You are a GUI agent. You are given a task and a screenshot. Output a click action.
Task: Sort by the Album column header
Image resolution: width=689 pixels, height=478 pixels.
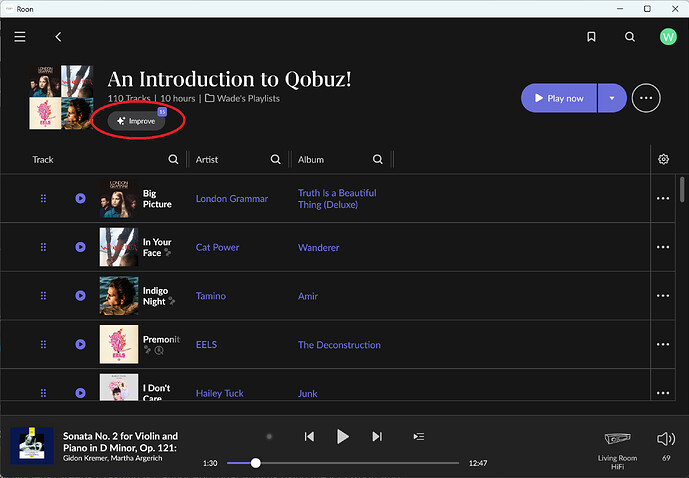pos(311,159)
